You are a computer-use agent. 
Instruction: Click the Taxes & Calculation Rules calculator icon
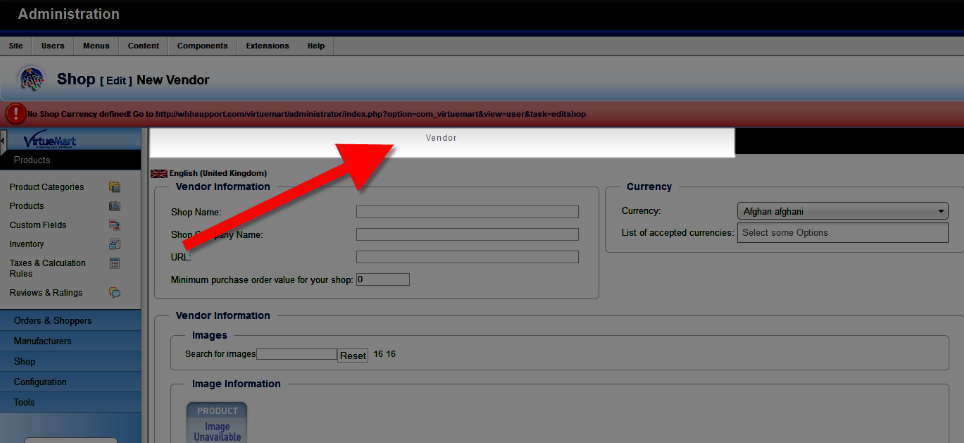click(115, 263)
